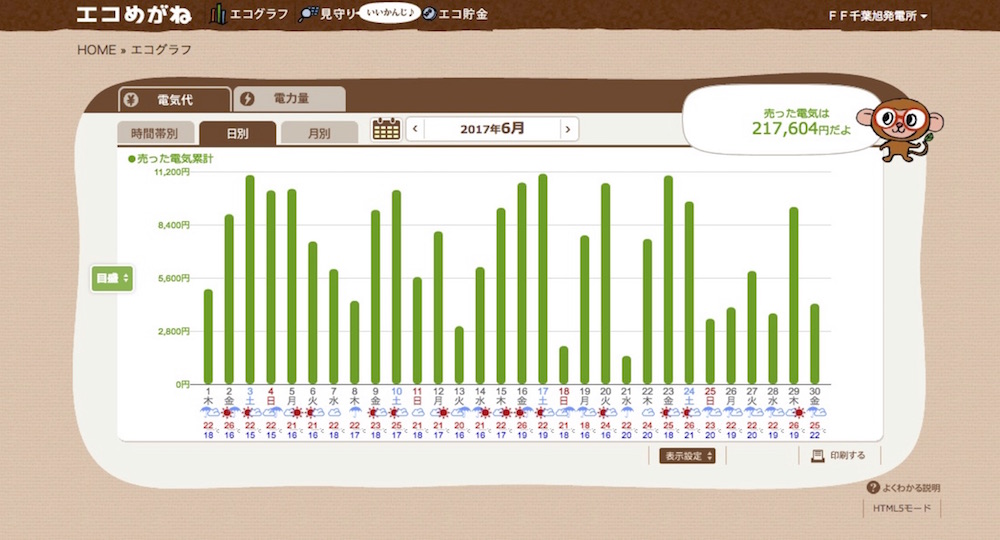
Task: Switch to the 電力量 tab
Action: [289, 99]
